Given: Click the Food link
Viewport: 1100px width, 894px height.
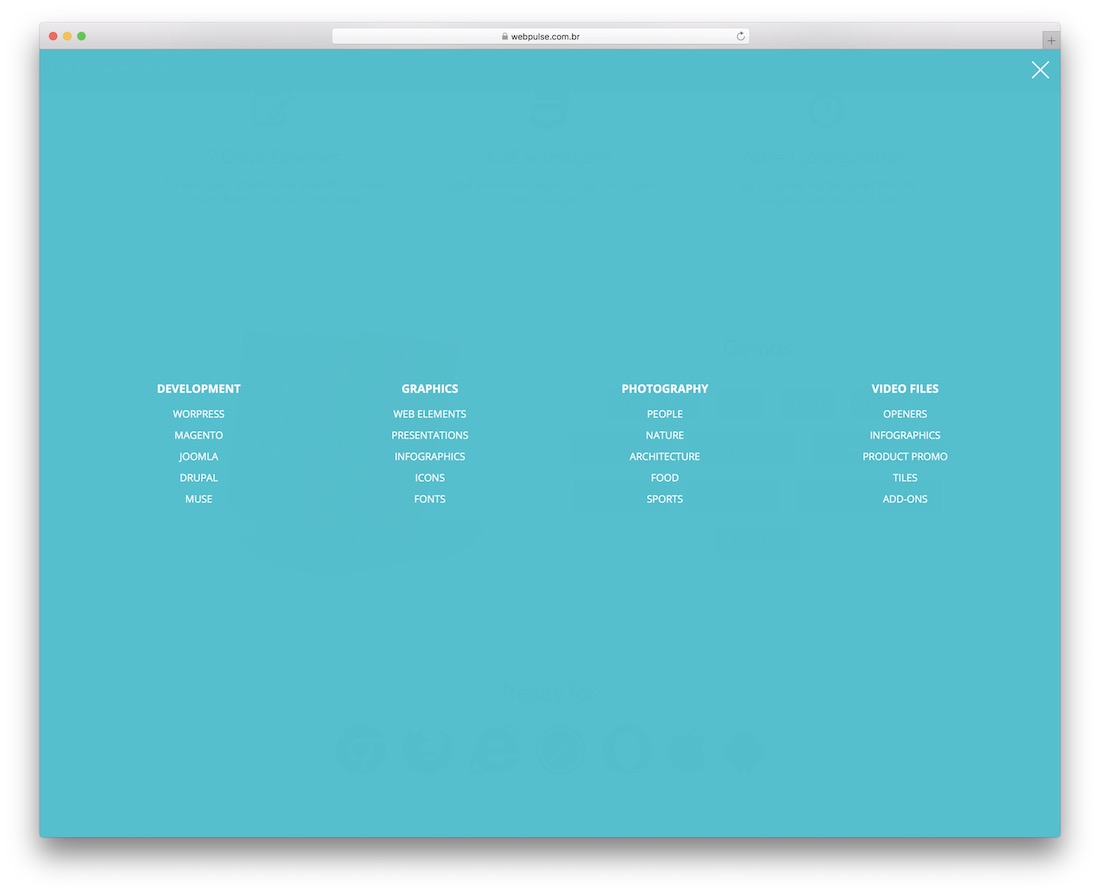Looking at the screenshot, I should (664, 477).
